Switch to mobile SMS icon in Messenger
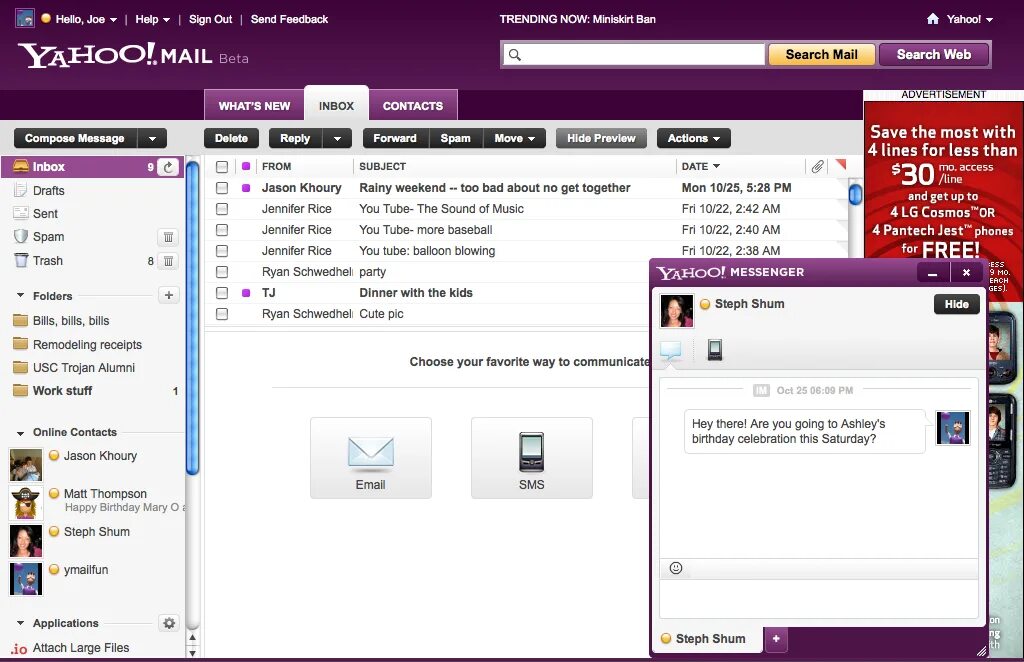The height and width of the screenshot is (662, 1024). [x=714, y=351]
